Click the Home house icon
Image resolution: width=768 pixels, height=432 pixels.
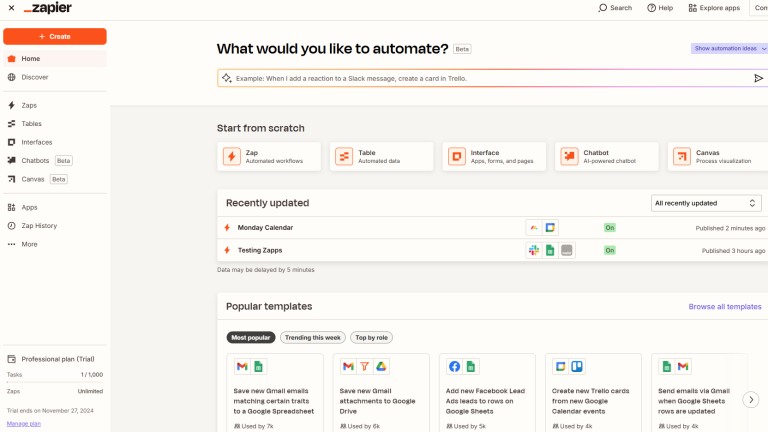click(12, 59)
